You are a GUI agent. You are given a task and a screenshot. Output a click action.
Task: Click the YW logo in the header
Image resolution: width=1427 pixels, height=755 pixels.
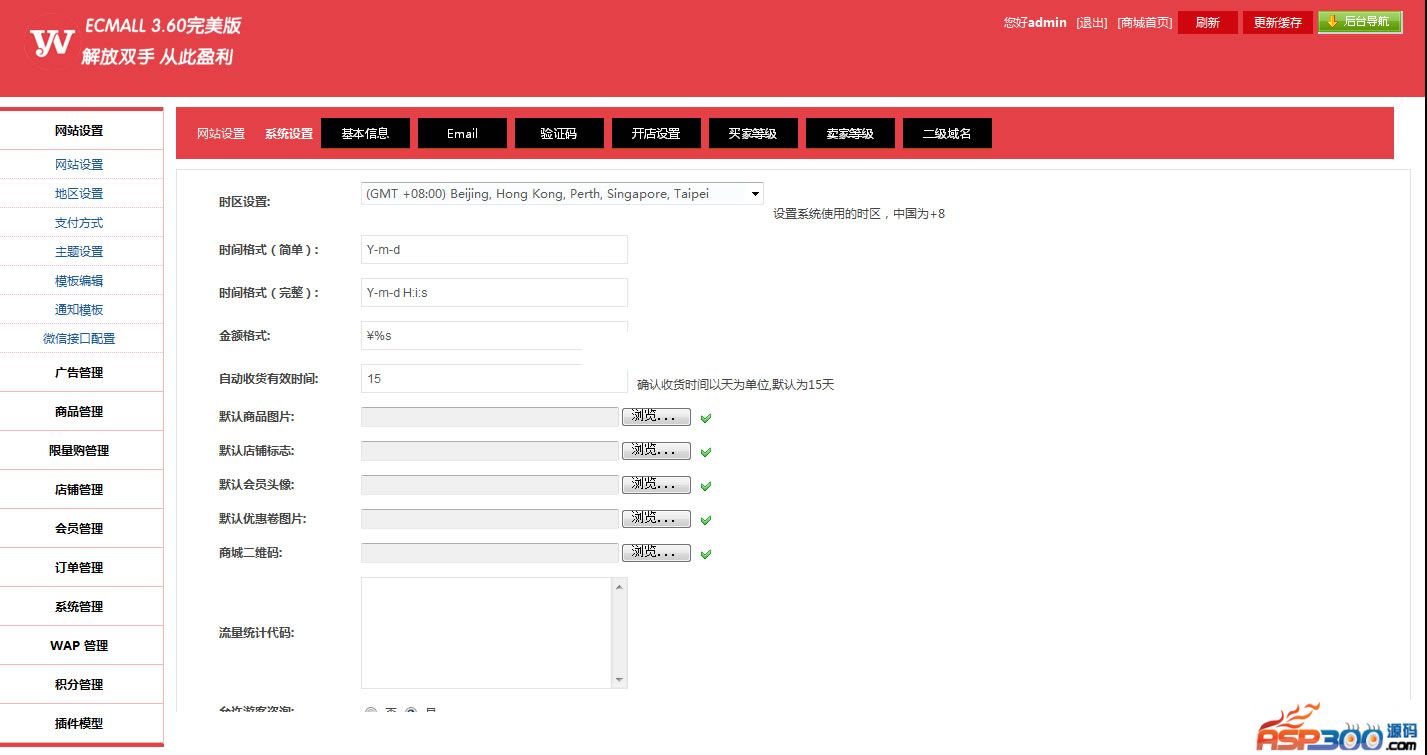pos(52,42)
